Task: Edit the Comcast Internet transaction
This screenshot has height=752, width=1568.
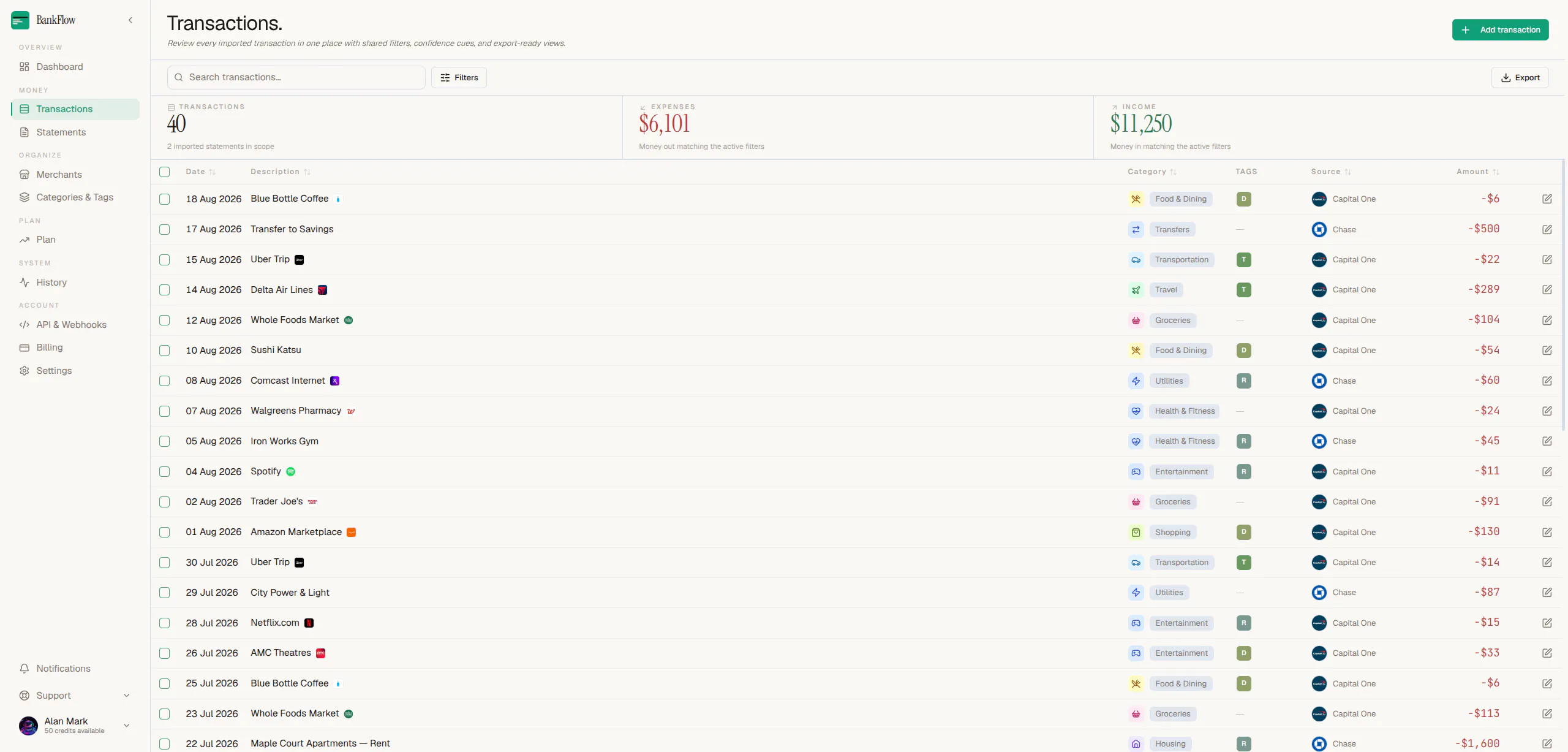Action: 1547,381
